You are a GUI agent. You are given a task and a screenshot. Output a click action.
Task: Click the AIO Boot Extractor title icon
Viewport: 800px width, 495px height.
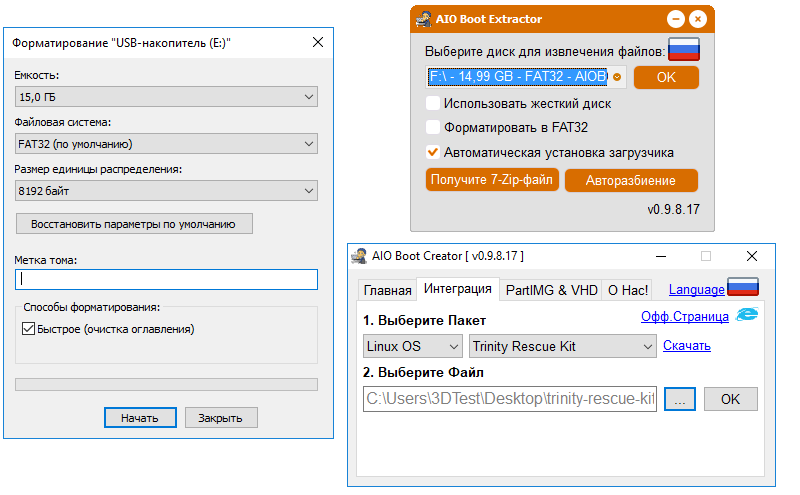click(422, 19)
